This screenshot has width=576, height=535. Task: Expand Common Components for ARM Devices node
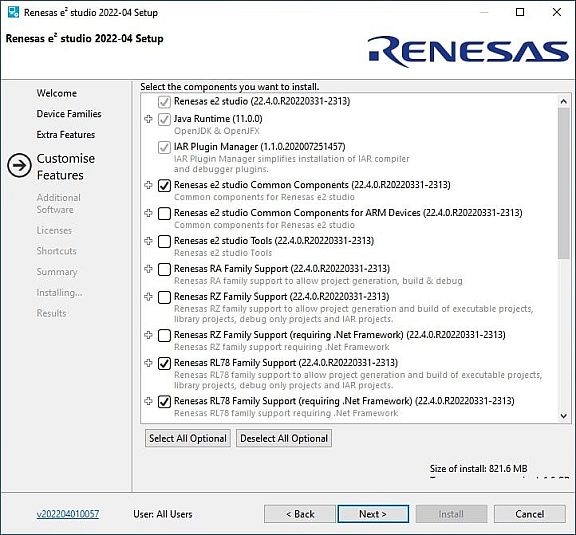148,213
